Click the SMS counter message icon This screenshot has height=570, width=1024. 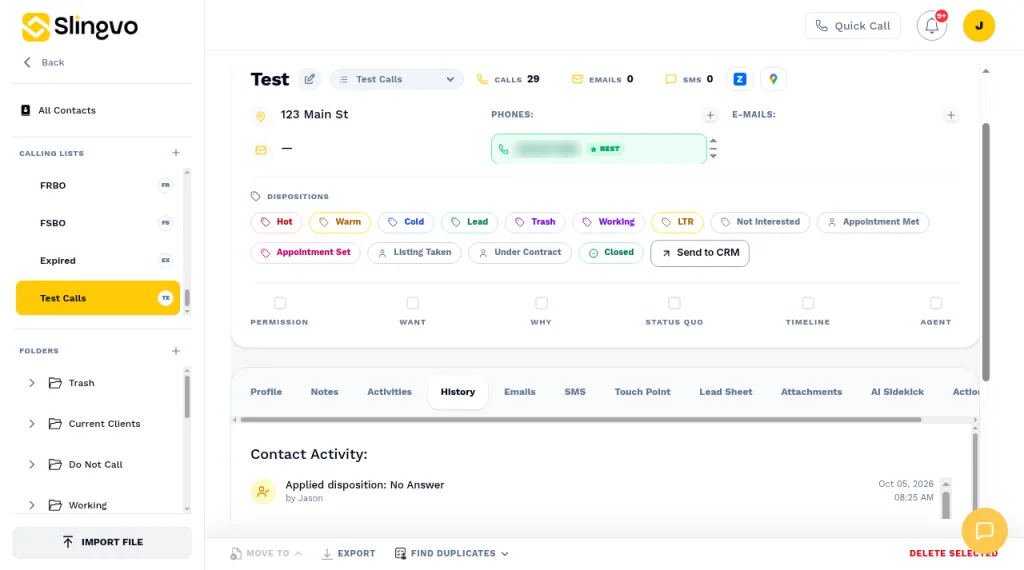[x=671, y=79]
